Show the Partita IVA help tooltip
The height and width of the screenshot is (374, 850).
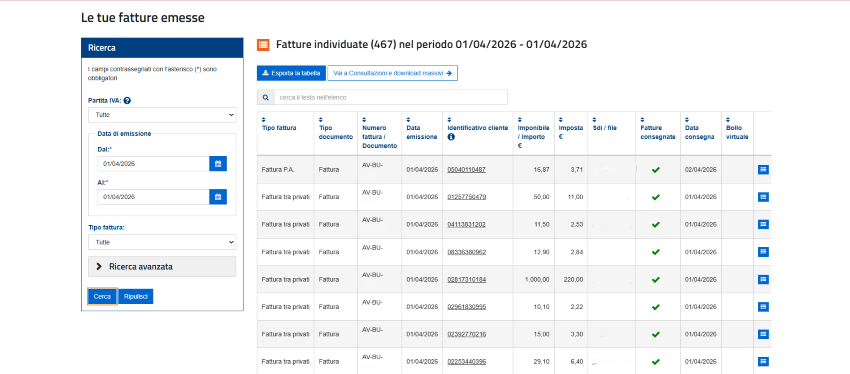point(127,100)
